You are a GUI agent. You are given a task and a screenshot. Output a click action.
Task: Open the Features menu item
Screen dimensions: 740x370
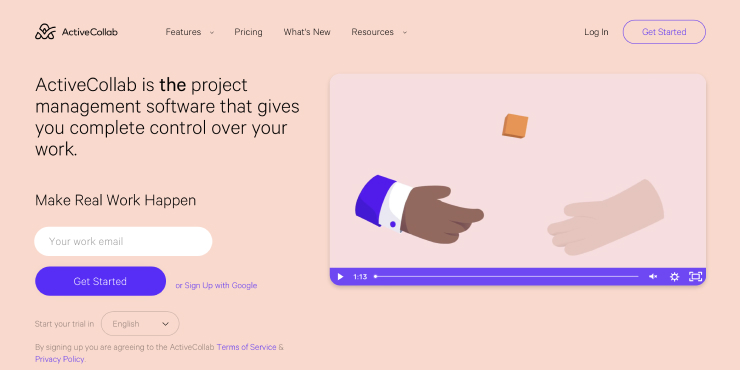[183, 32]
